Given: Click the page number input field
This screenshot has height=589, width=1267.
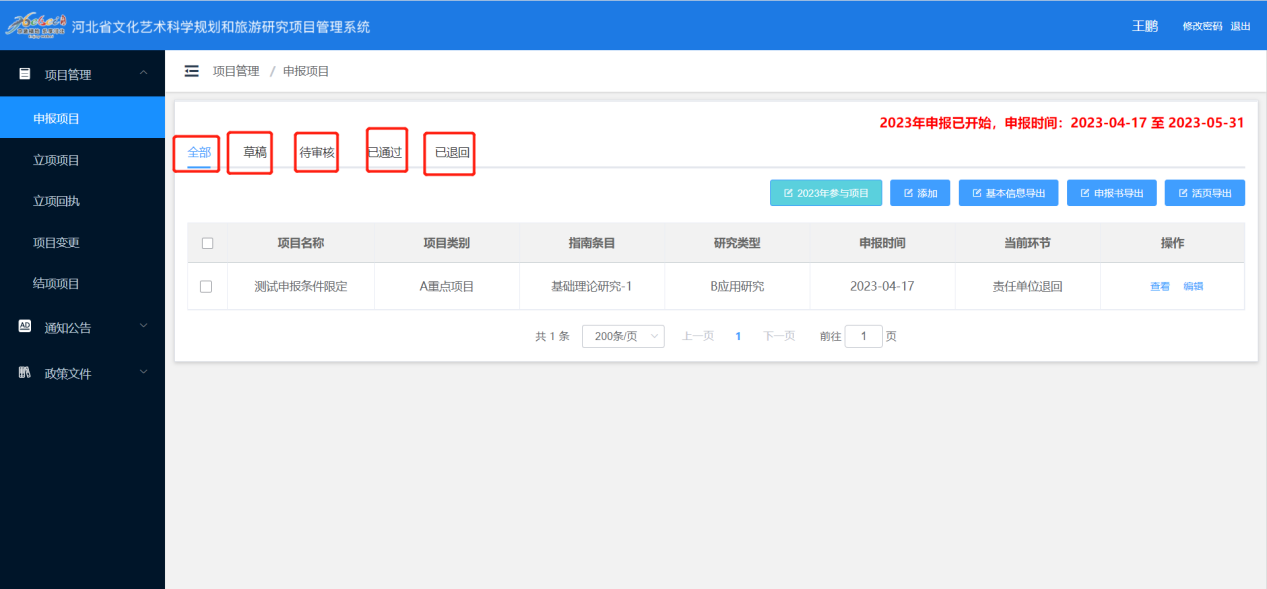Looking at the screenshot, I should pyautogui.click(x=863, y=336).
